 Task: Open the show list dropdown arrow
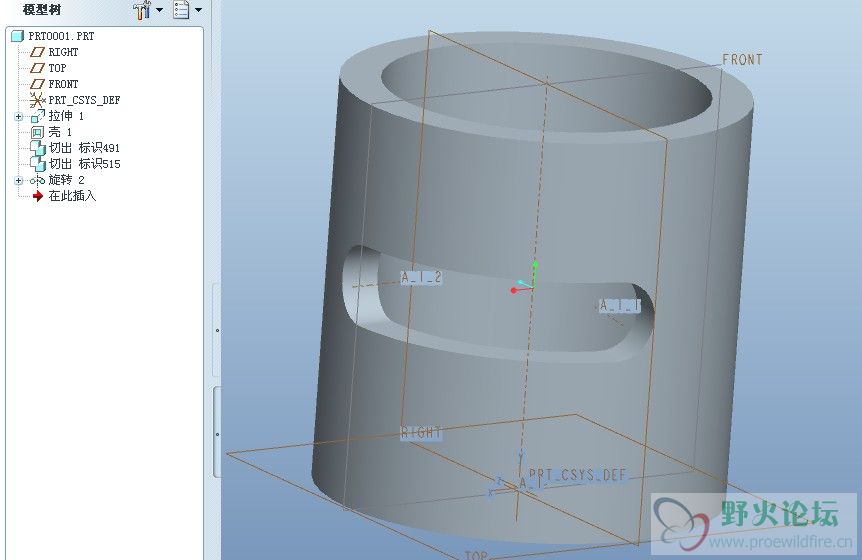[198, 10]
